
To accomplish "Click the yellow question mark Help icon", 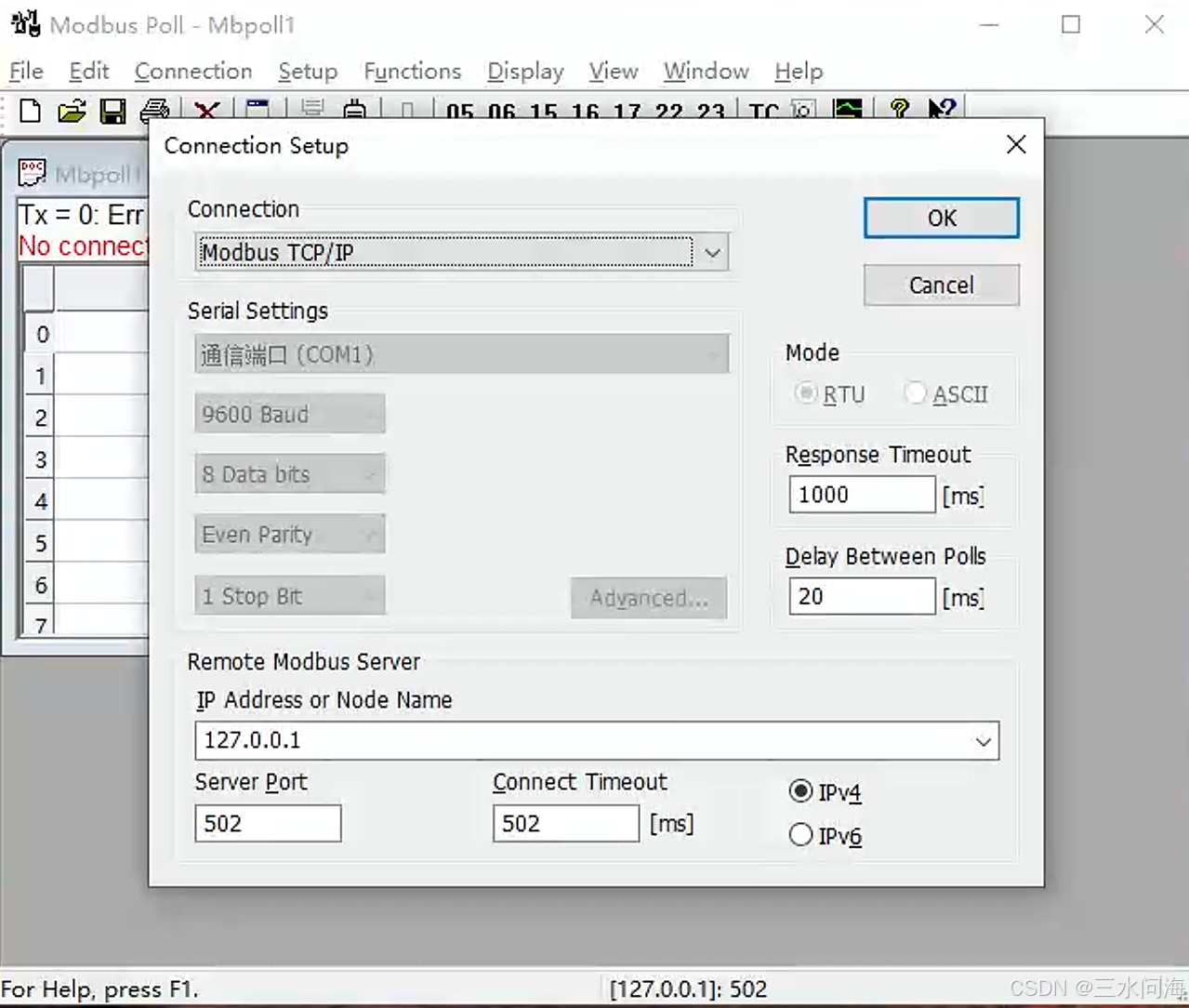I will click(x=899, y=111).
